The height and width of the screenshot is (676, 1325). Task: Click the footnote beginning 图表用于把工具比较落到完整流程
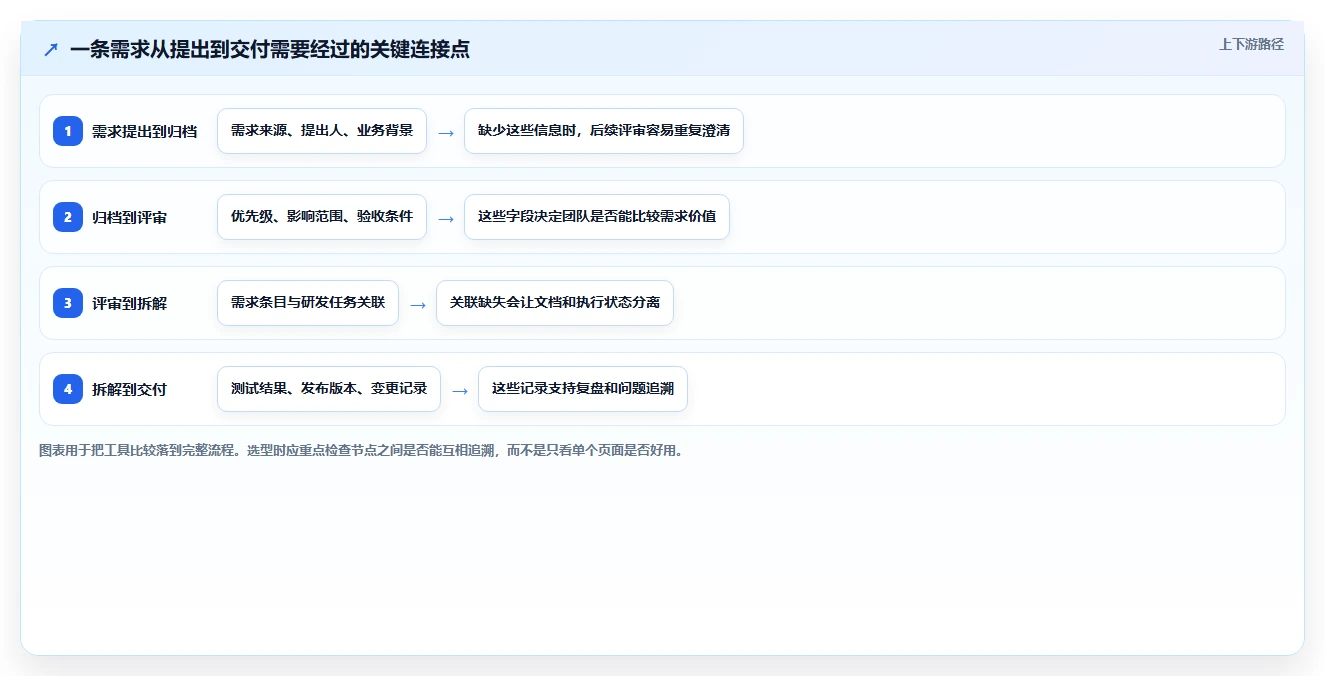362,450
